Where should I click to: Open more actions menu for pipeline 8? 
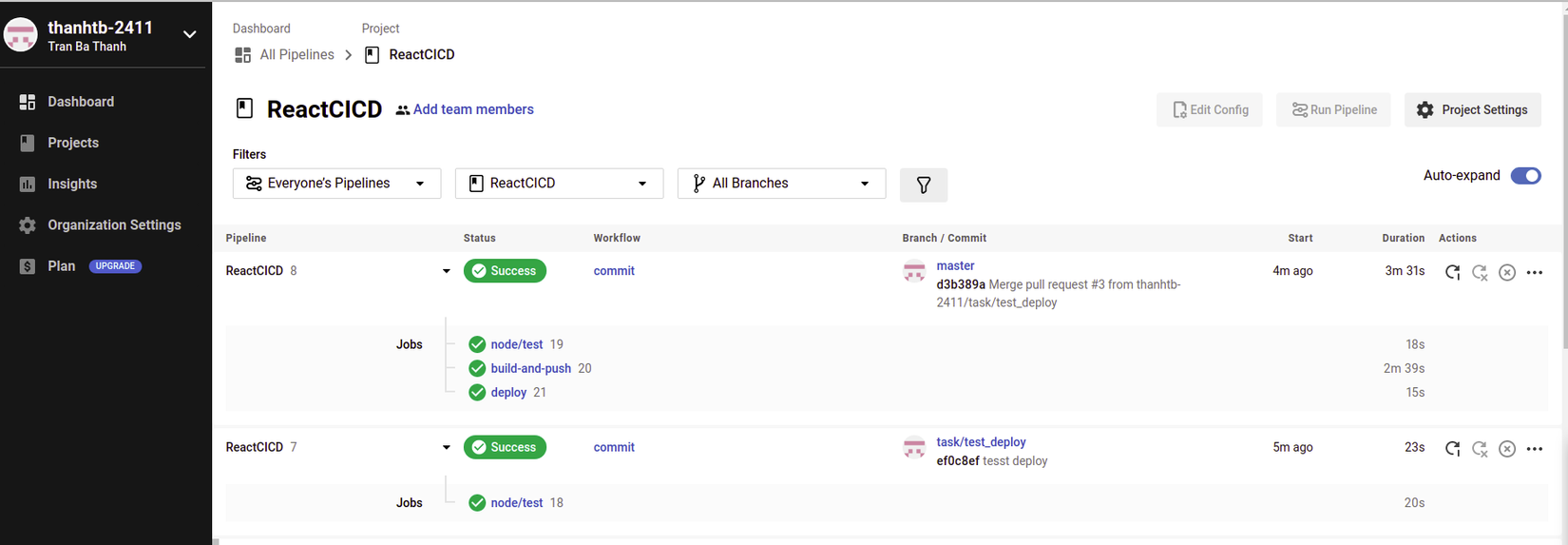pyautogui.click(x=1535, y=272)
